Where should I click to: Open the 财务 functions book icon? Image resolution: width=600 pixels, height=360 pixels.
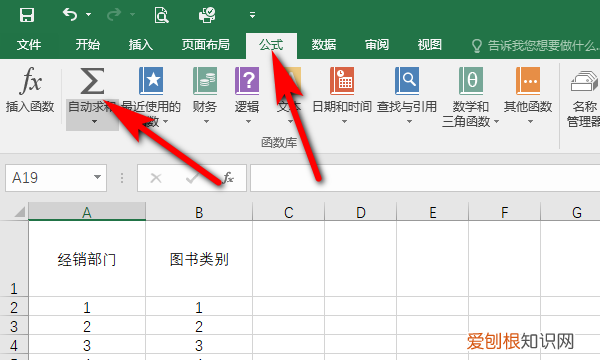(x=205, y=81)
